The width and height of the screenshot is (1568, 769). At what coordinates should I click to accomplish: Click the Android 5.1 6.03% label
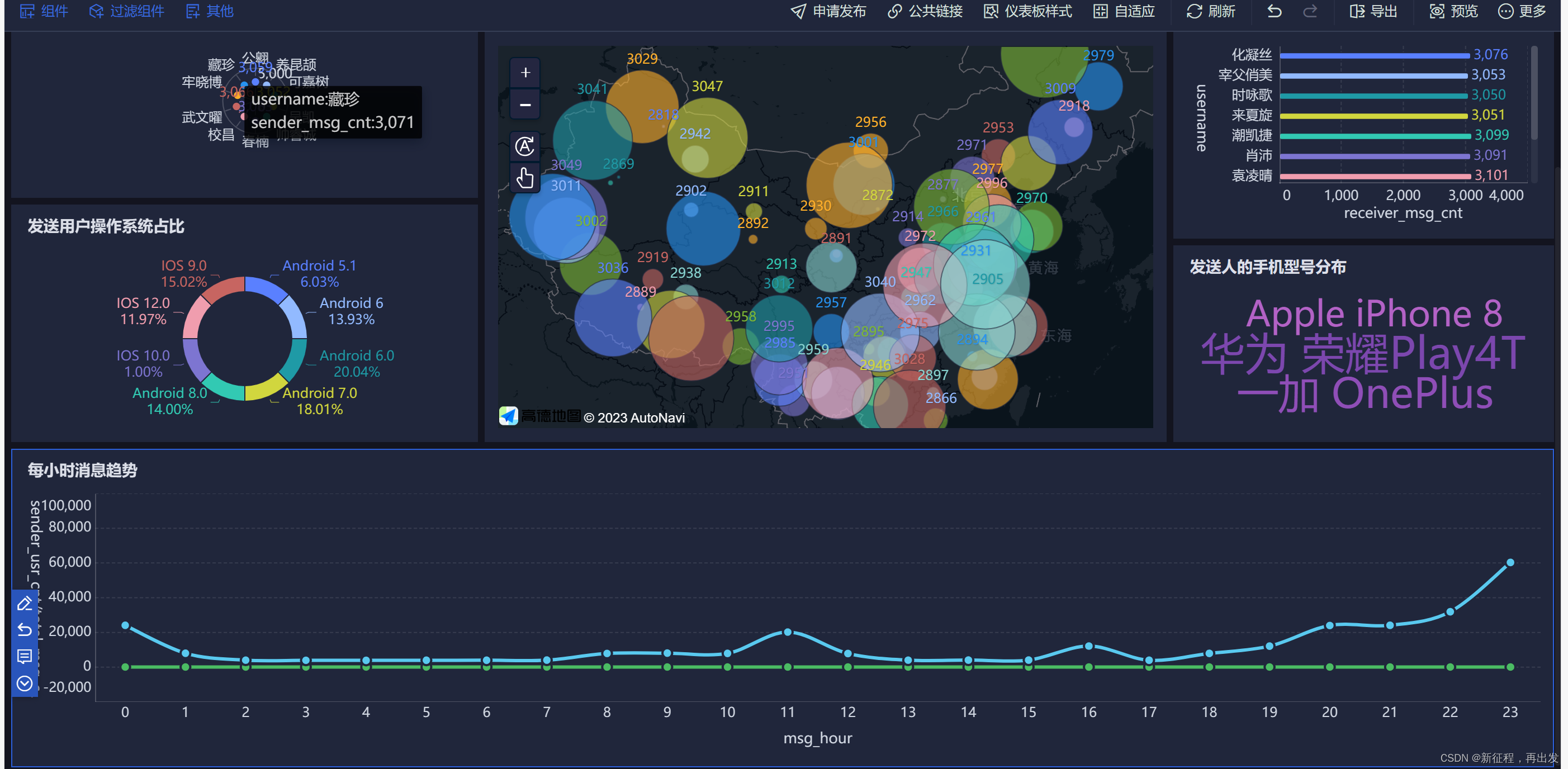320,273
